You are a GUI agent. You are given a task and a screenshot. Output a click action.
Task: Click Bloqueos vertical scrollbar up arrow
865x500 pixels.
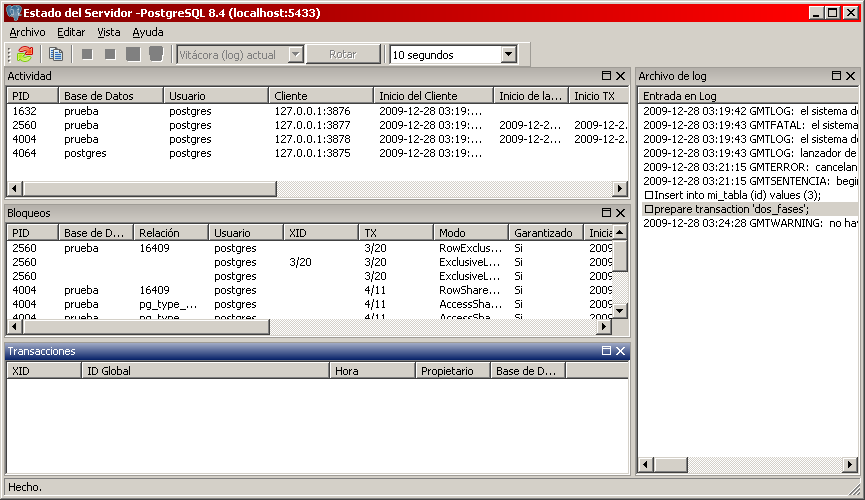point(620,232)
